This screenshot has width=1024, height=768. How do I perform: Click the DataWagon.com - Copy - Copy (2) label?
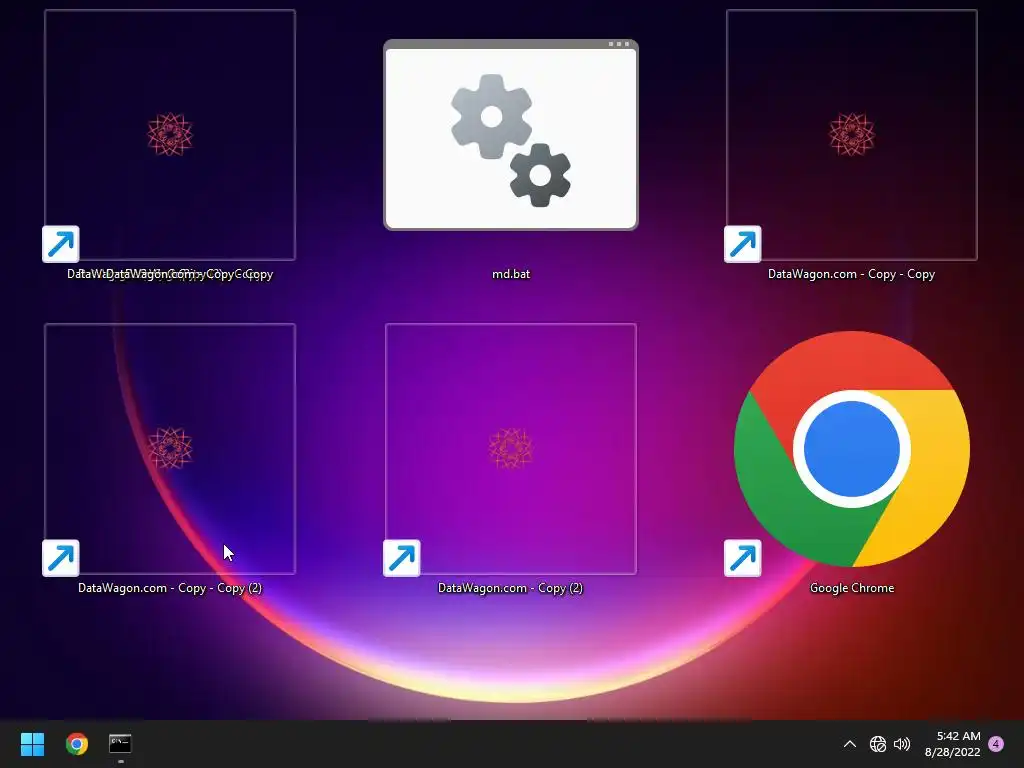click(170, 588)
